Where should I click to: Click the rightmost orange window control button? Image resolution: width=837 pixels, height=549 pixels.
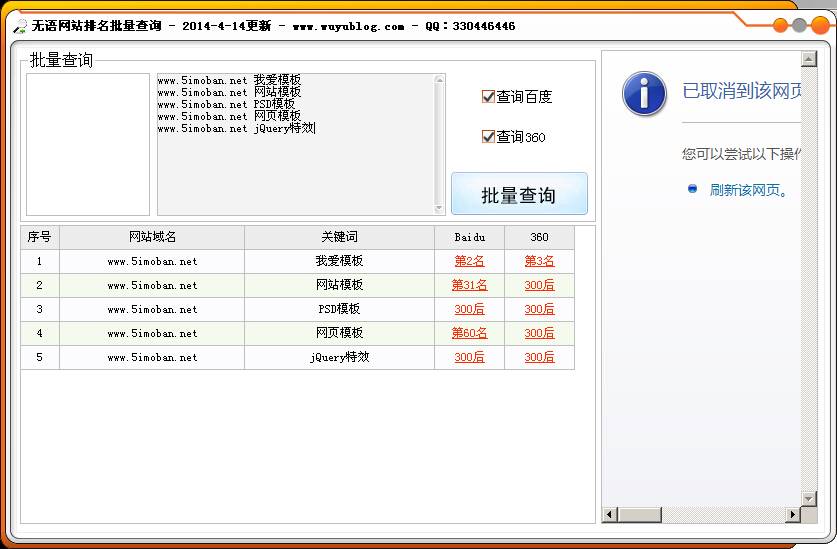820,25
